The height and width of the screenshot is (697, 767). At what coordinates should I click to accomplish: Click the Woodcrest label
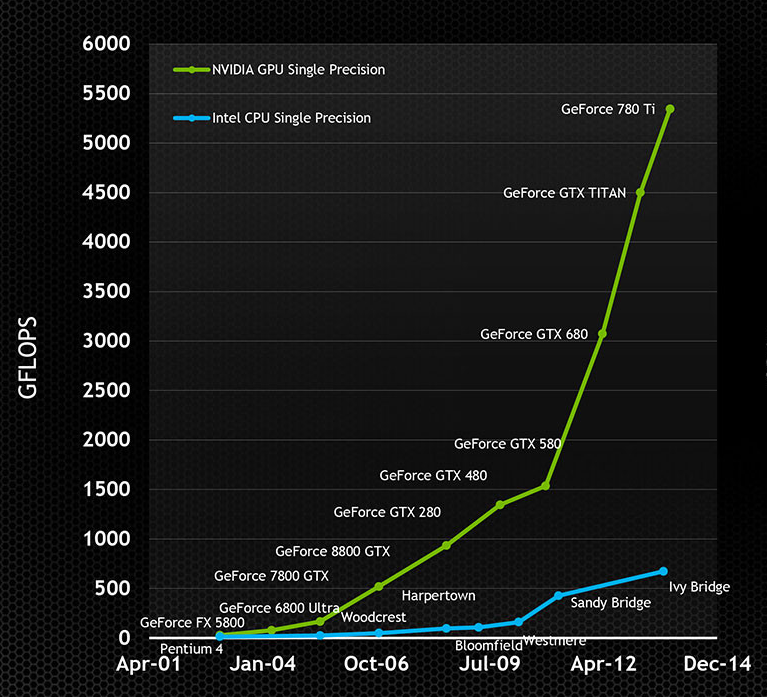(373, 617)
